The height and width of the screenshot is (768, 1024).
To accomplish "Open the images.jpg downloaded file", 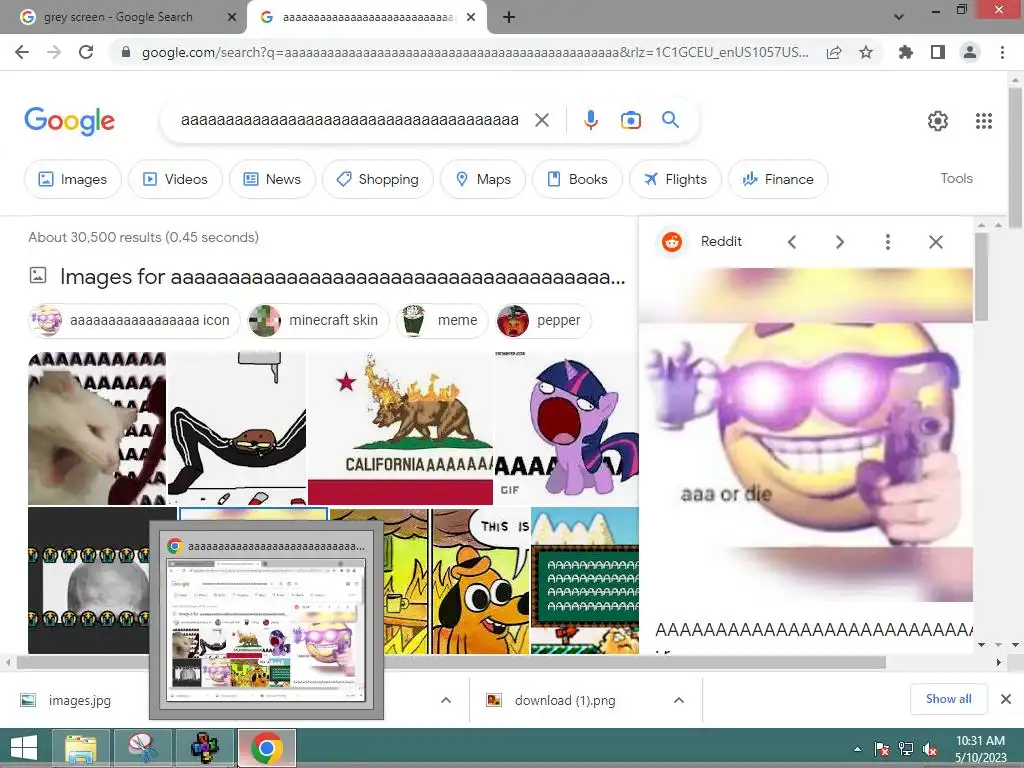I will [x=79, y=700].
